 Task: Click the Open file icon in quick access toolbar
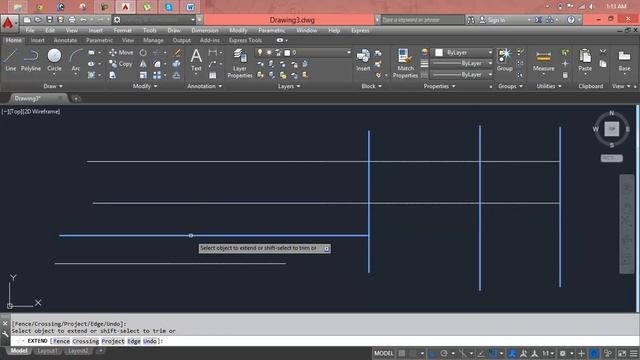[38, 20]
